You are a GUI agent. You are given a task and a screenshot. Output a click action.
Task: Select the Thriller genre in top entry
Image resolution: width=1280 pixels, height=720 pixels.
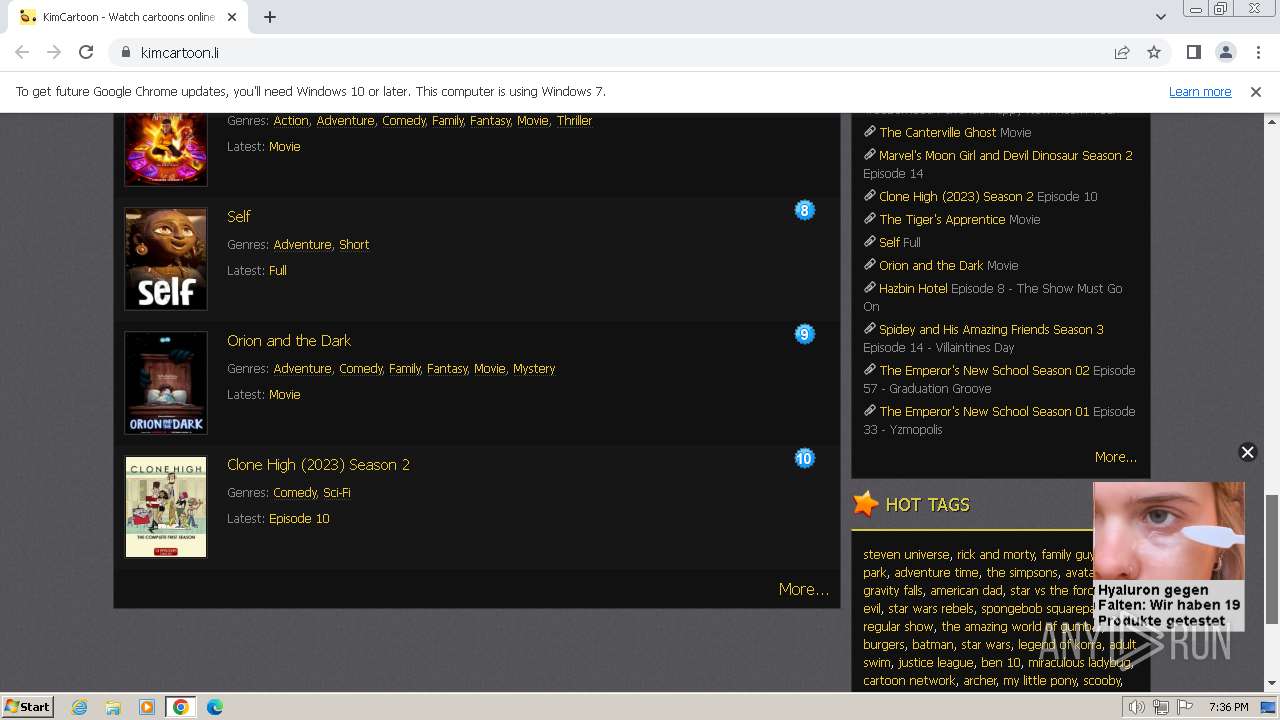coord(574,120)
